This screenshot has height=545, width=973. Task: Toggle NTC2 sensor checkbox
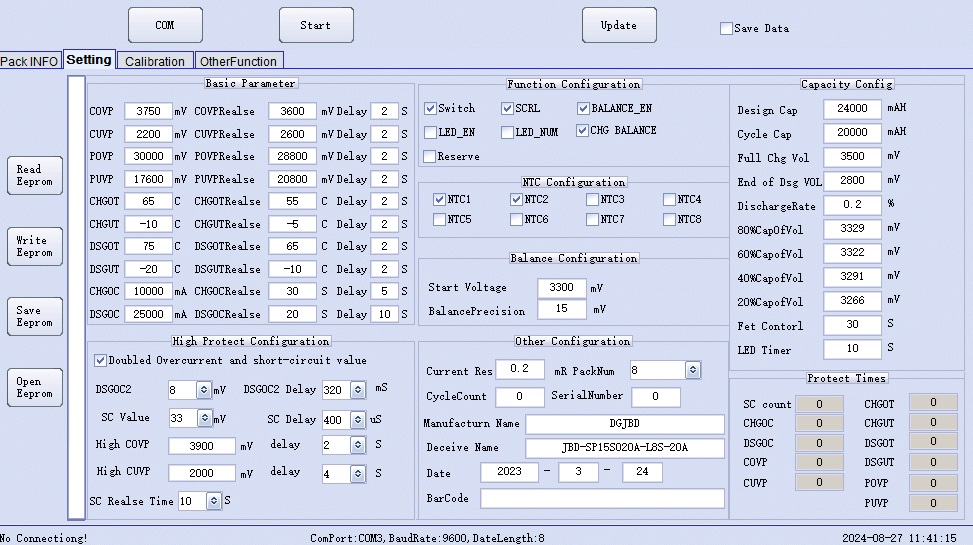[516, 199]
